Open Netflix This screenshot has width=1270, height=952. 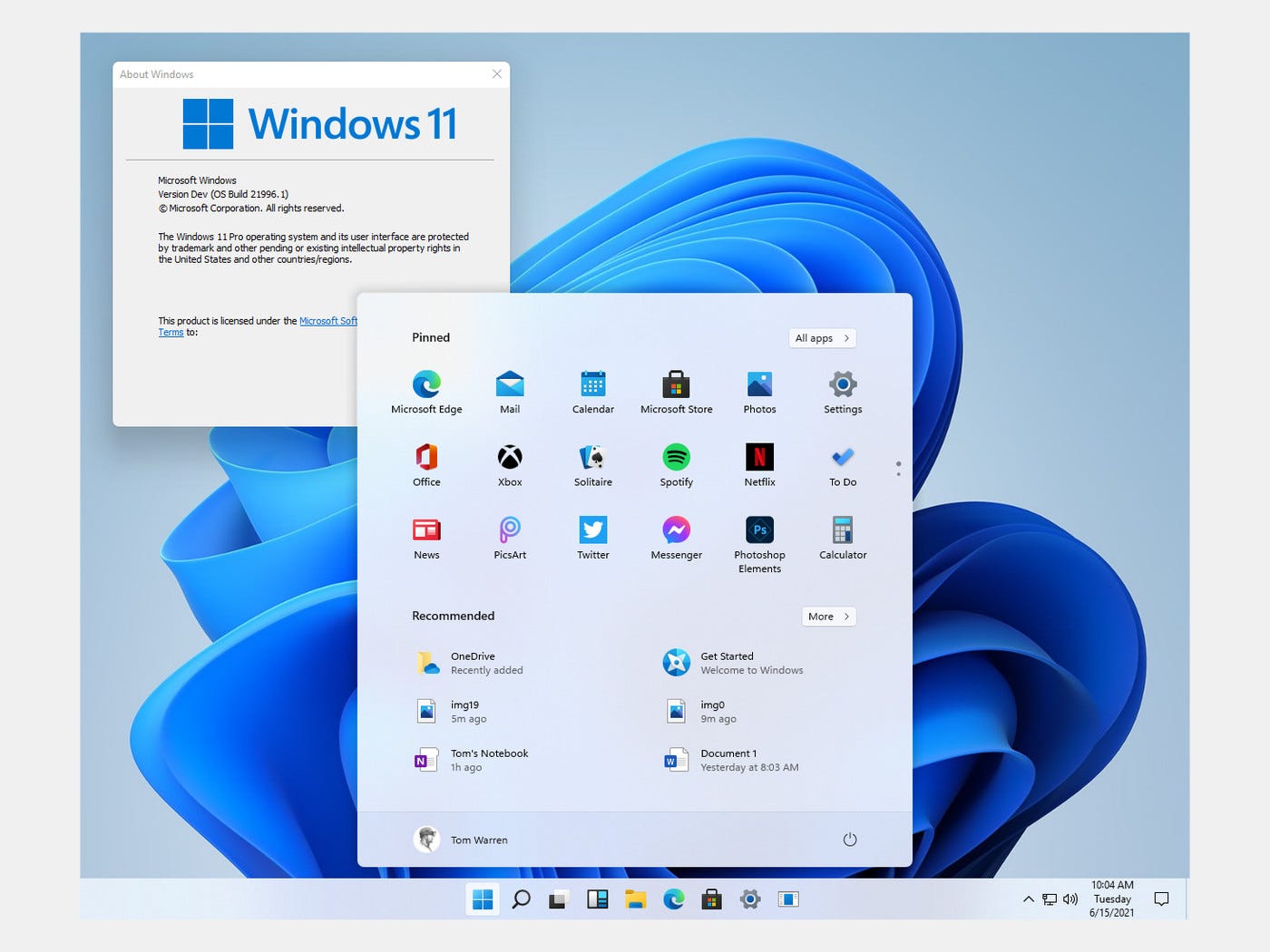coord(759,458)
